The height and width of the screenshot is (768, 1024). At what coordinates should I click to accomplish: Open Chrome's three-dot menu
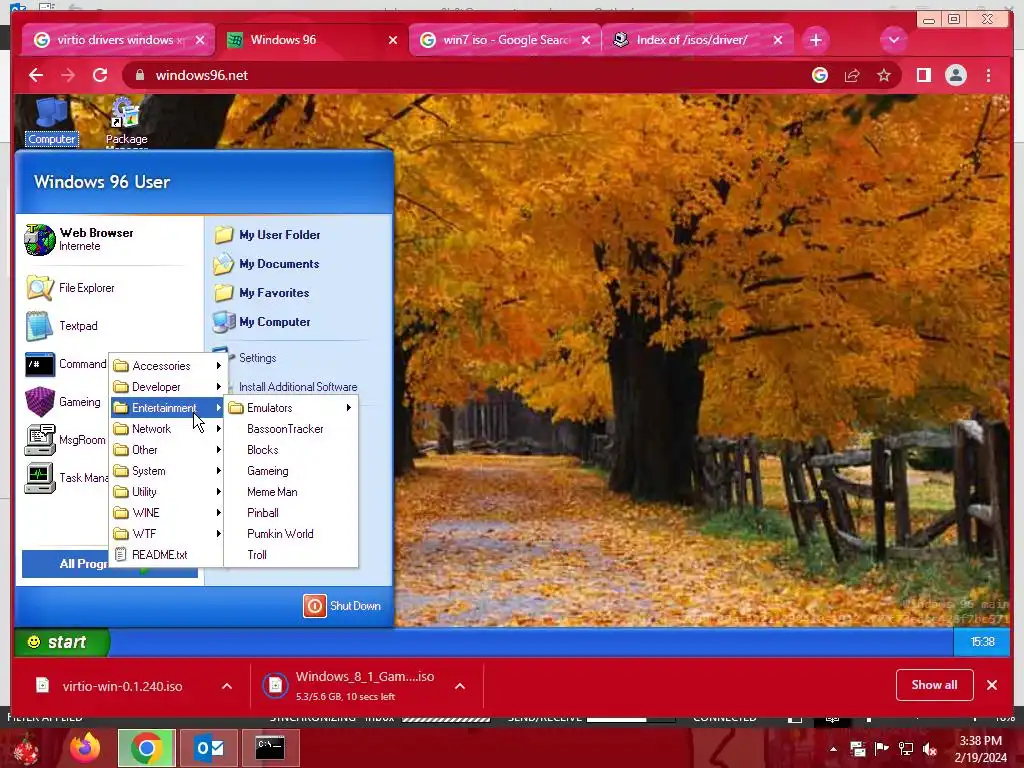tap(988, 75)
